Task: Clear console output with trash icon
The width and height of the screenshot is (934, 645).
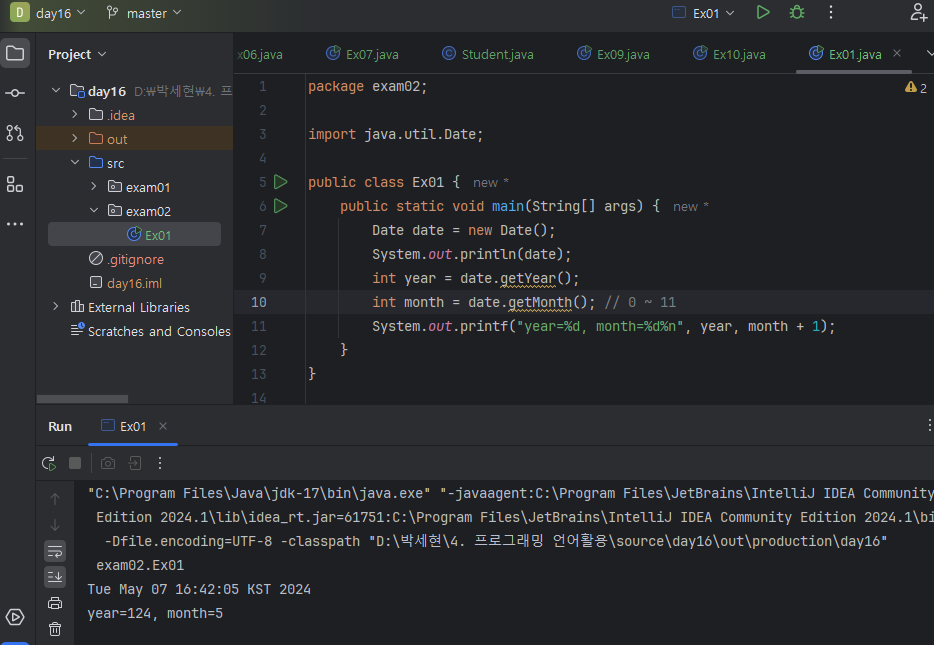Action: (x=55, y=628)
